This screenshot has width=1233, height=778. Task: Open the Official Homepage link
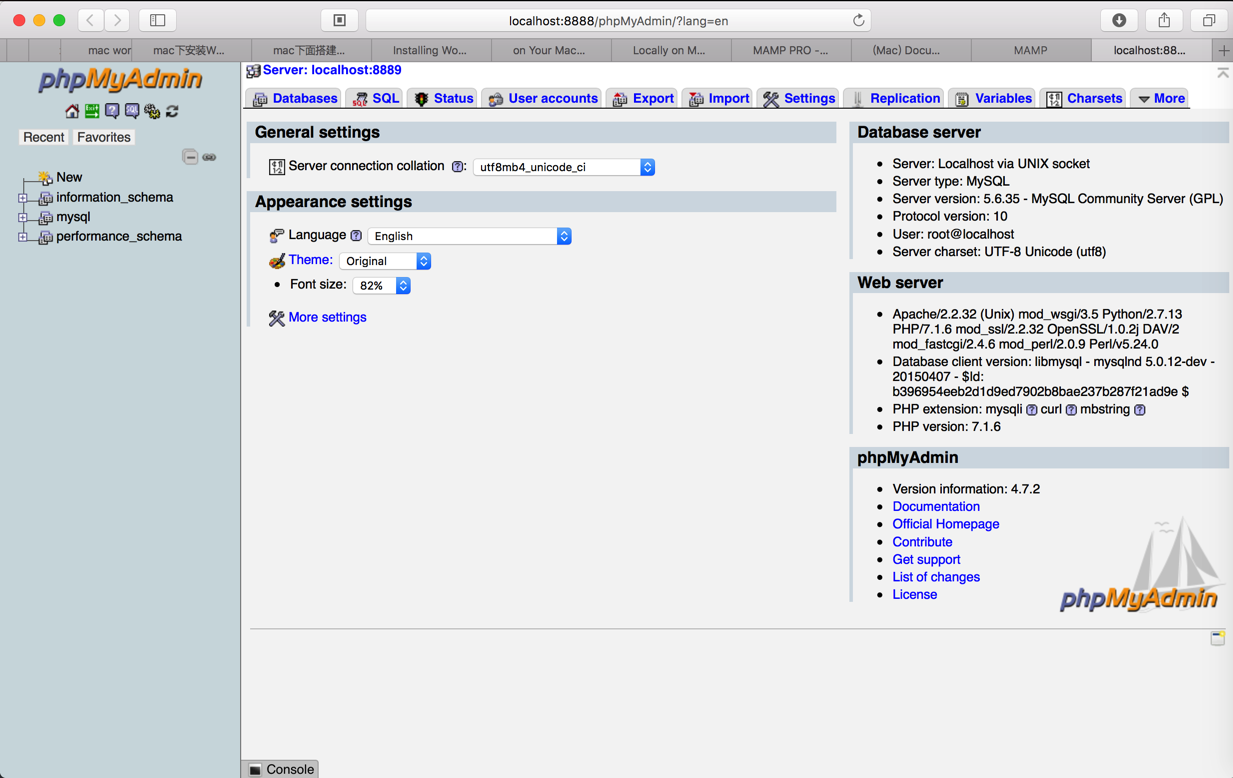click(x=946, y=524)
